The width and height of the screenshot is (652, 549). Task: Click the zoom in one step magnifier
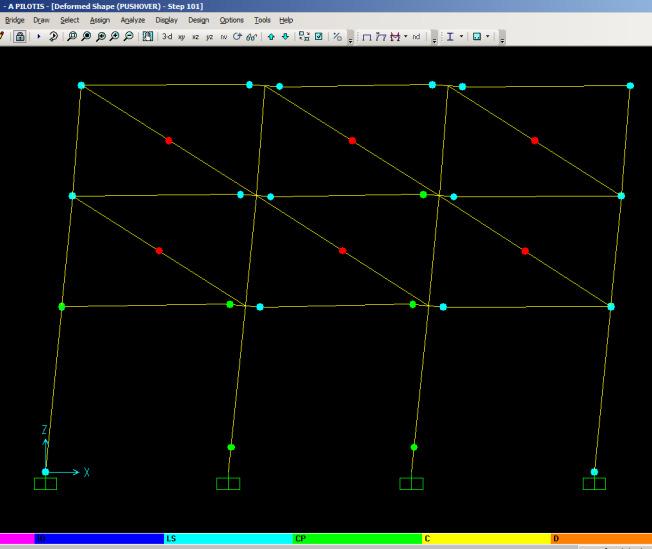pyautogui.click(x=114, y=37)
